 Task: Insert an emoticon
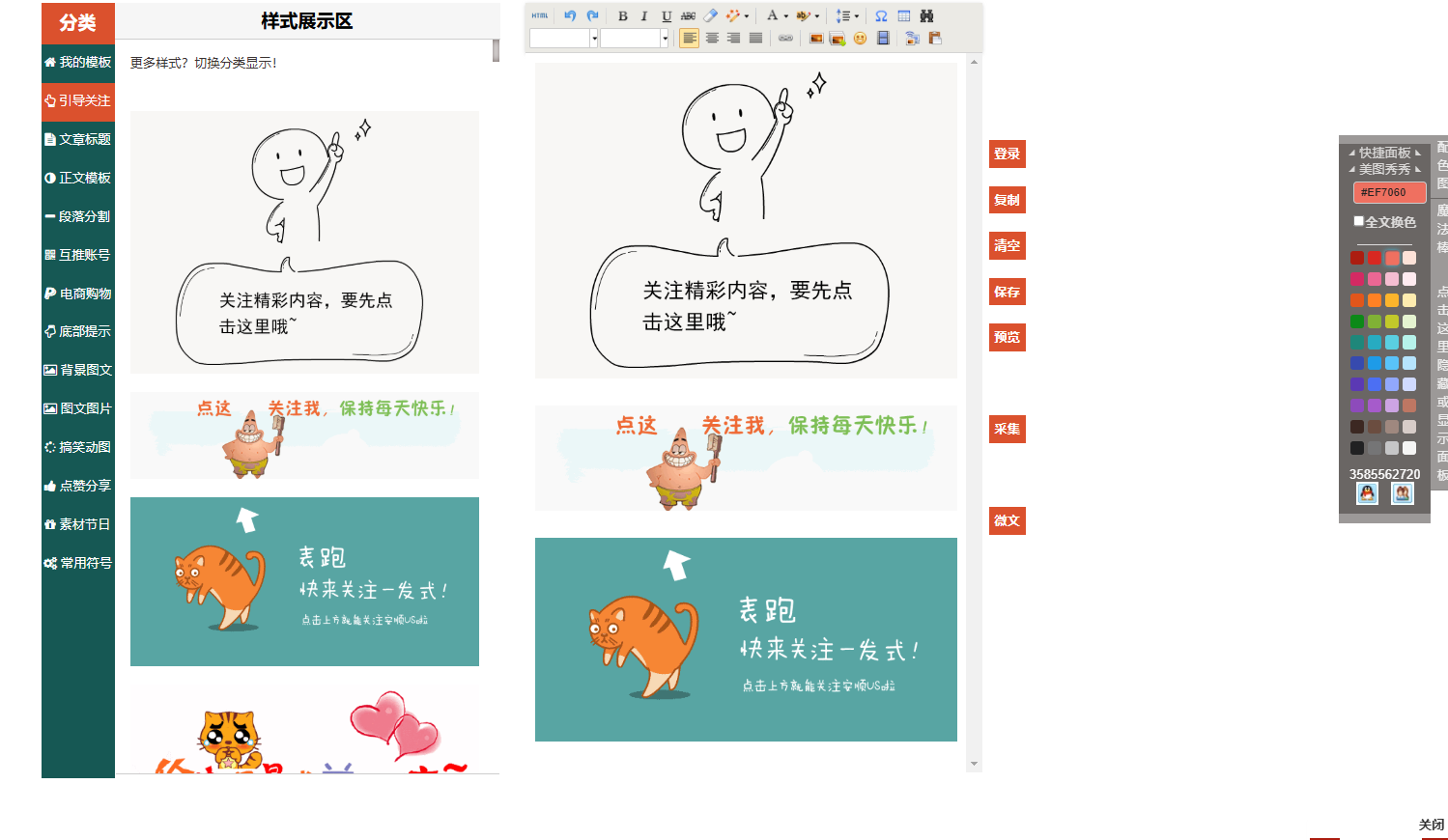coord(860,38)
